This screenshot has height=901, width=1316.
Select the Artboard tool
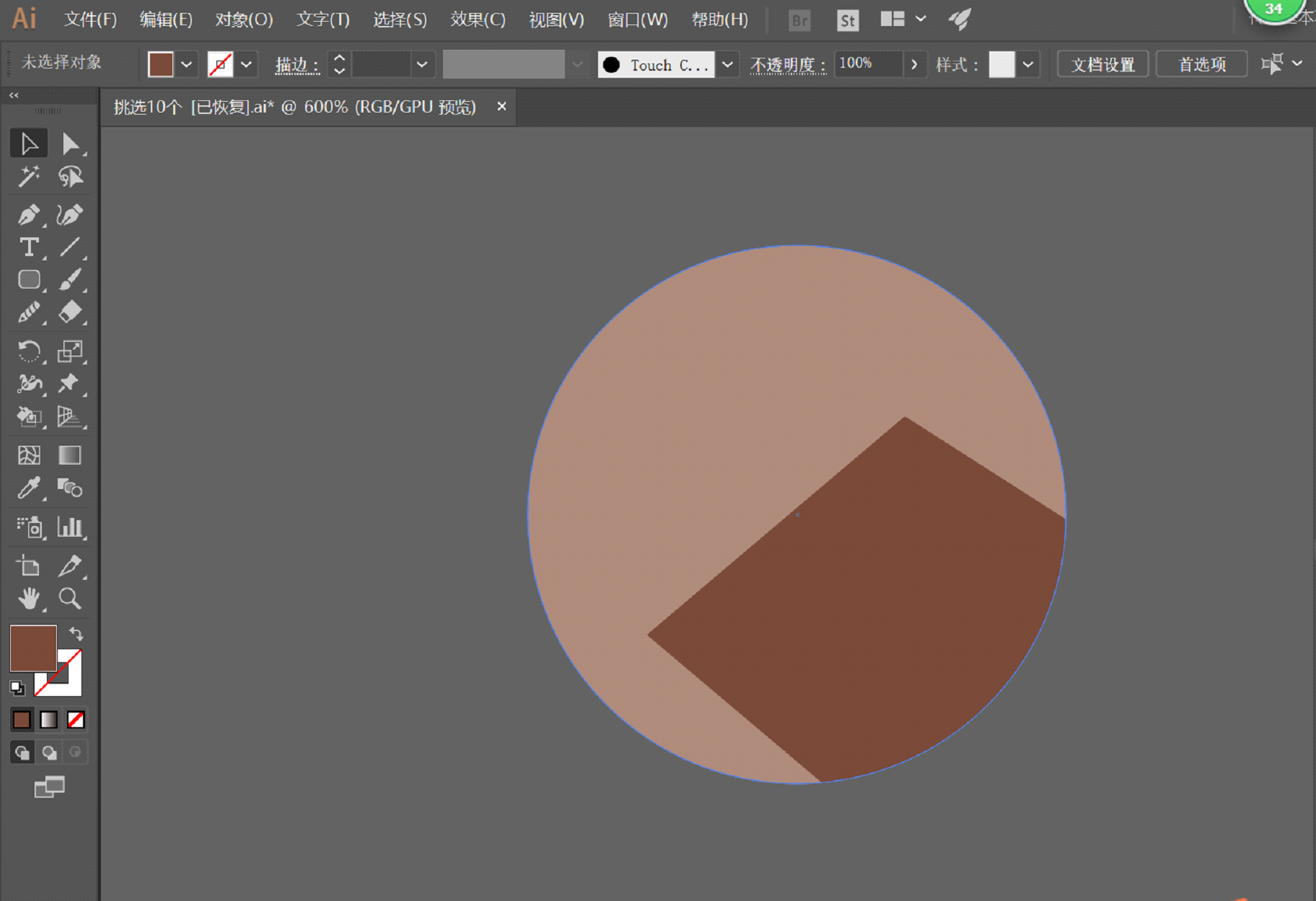click(x=29, y=566)
